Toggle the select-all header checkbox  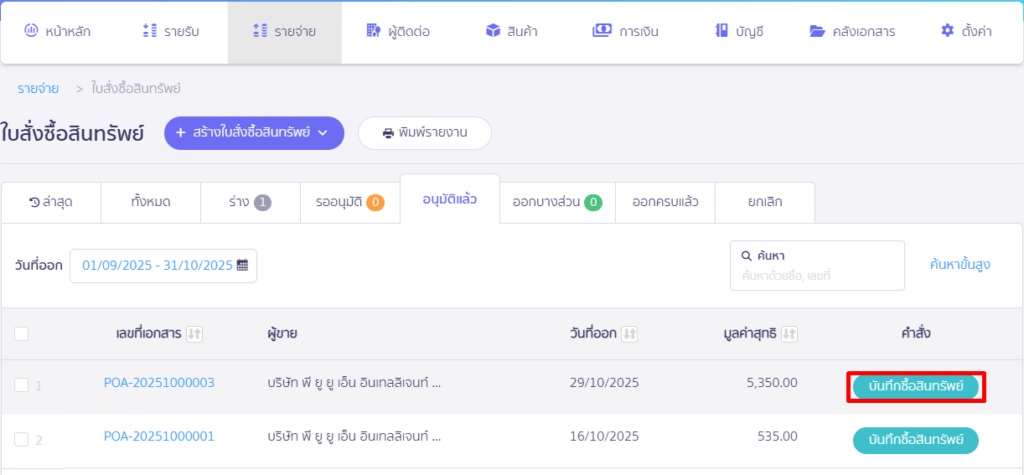click(22, 334)
